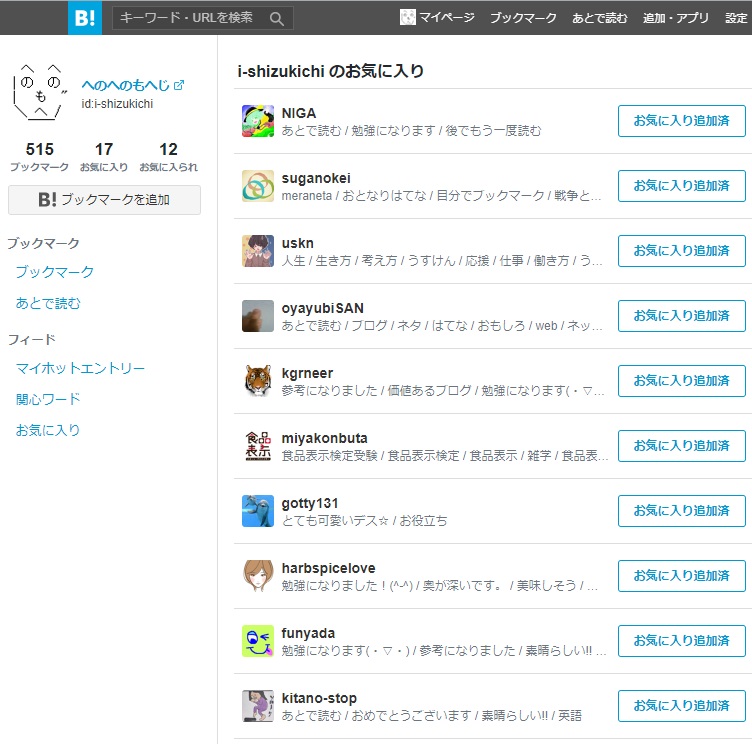Toggle お気に入り追加済 for NIGA

[x=682, y=121]
